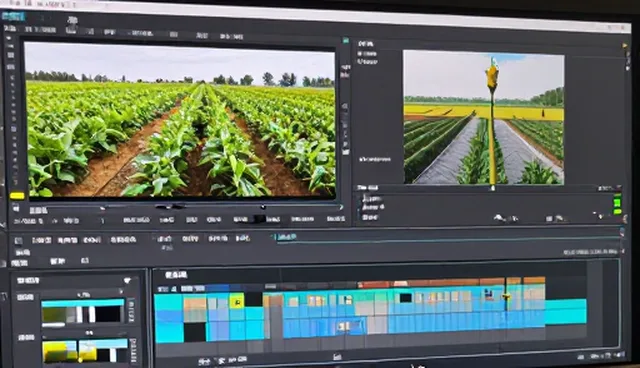
Task: Click the white slider bar under the upper media thumbnail
Action: [x=53, y=326]
